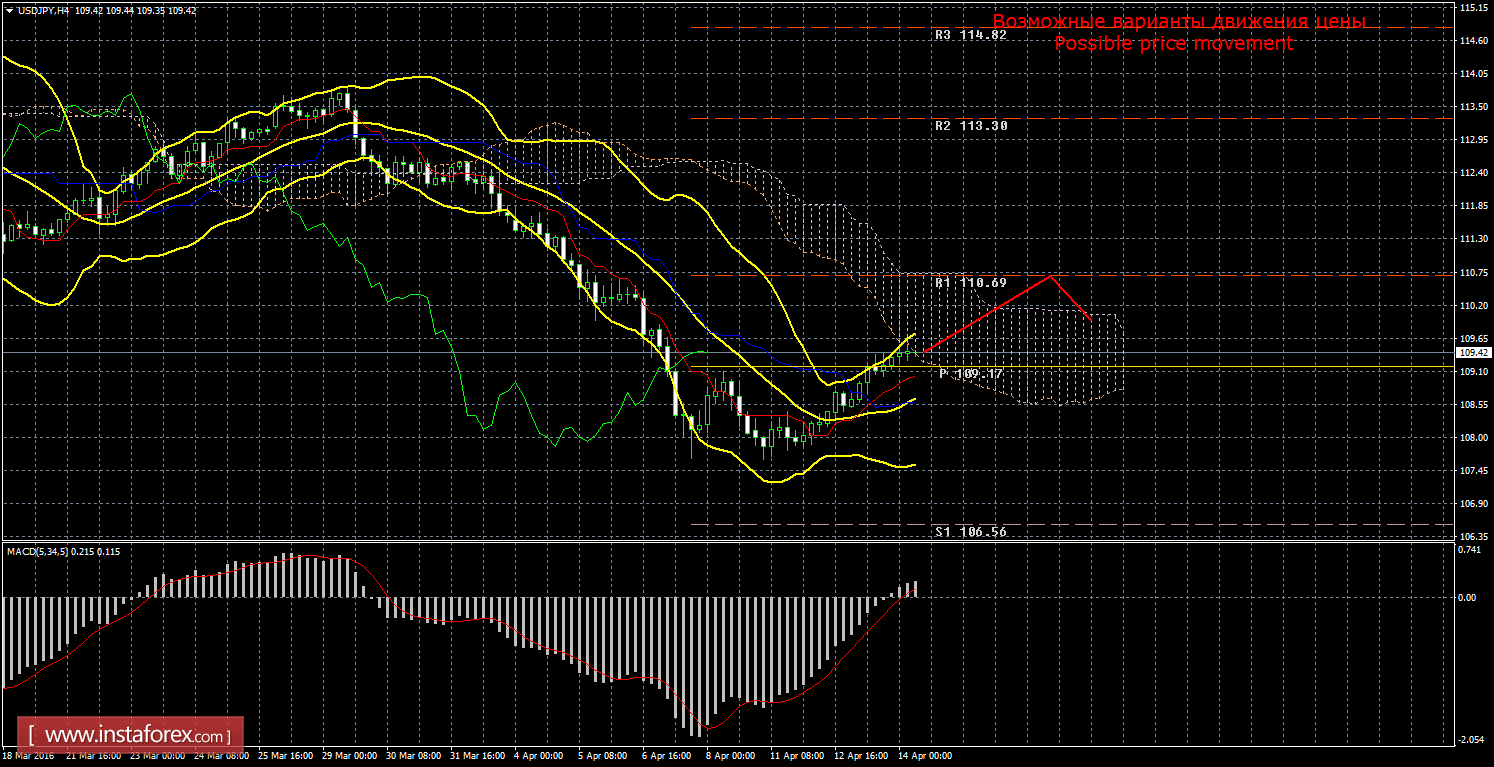
Task: Click the 14 Apr 00:00 date on time axis
Action: 924,756
